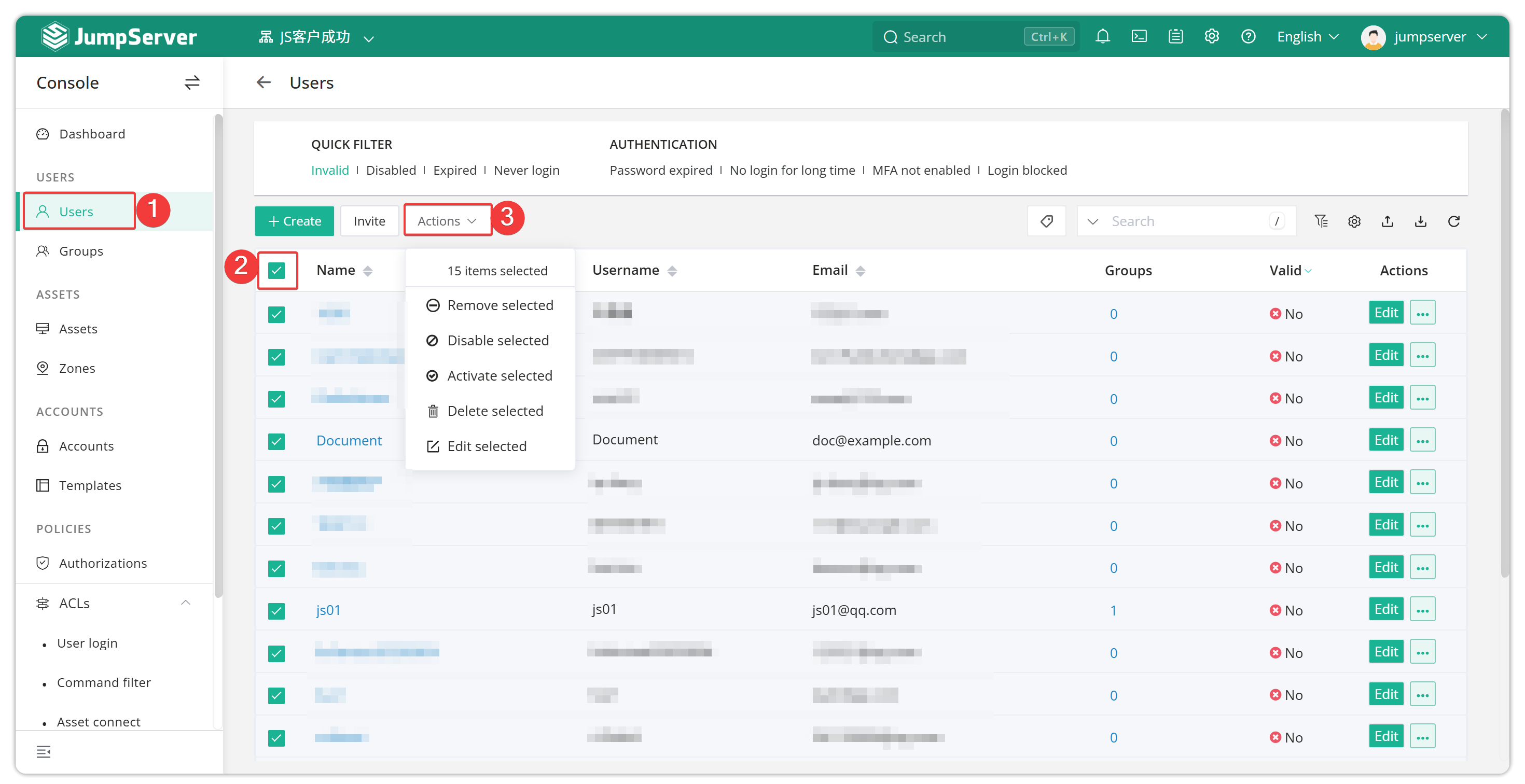Uncheck the select-all checkbox in header
Screen dimensions: 1525x784
(x=276, y=270)
